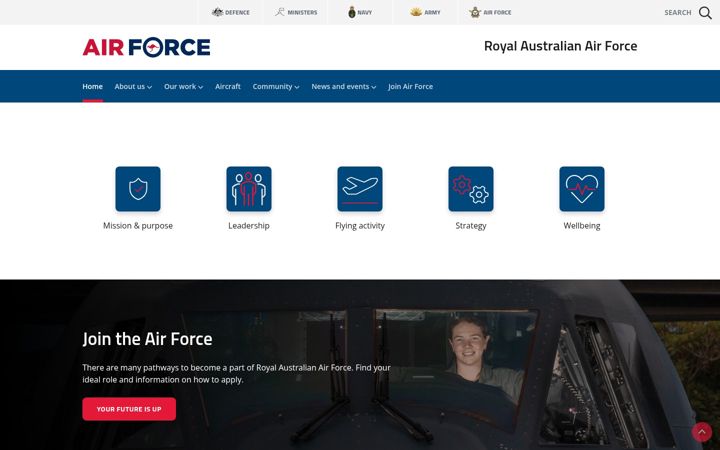
Task: Click the MINISTERS top bar link text
Action: pyautogui.click(x=302, y=12)
